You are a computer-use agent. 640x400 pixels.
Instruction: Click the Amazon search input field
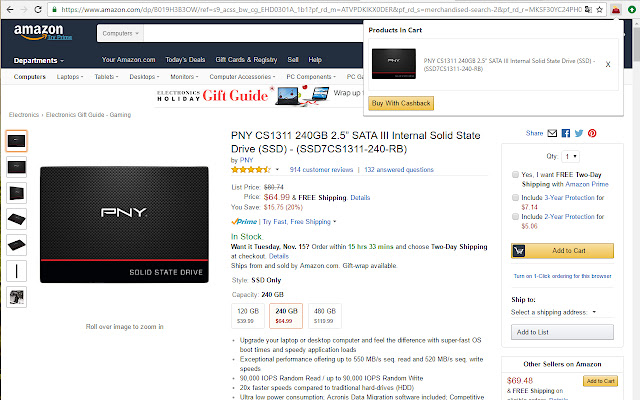click(x=253, y=33)
